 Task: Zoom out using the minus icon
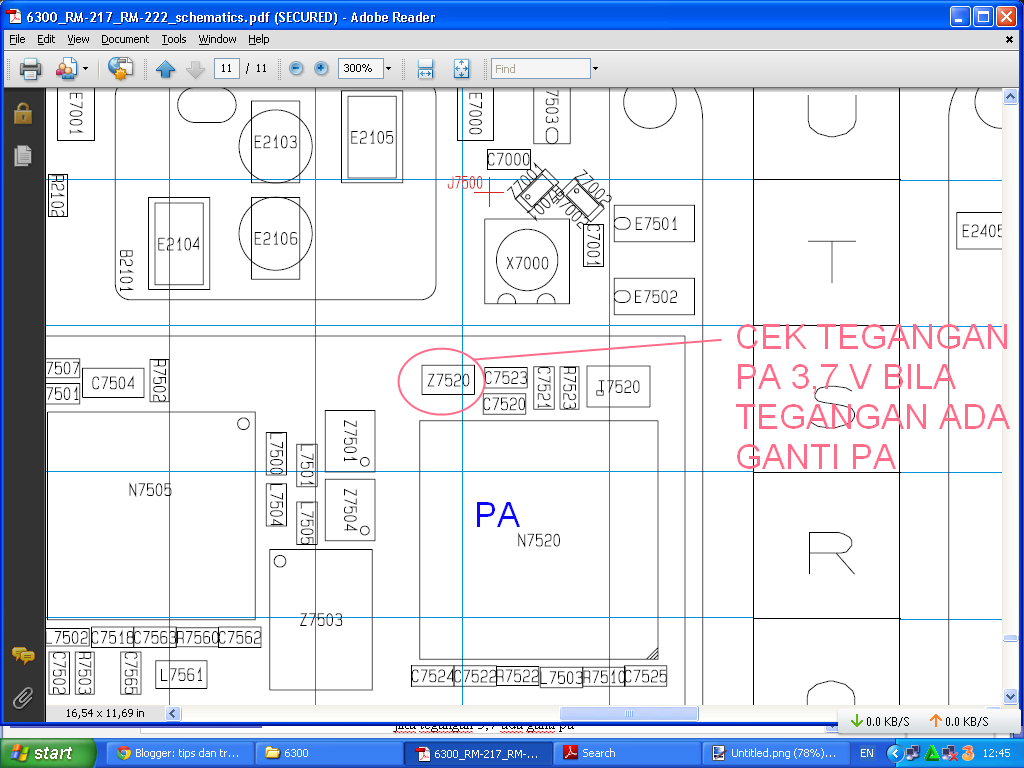[x=295, y=70]
